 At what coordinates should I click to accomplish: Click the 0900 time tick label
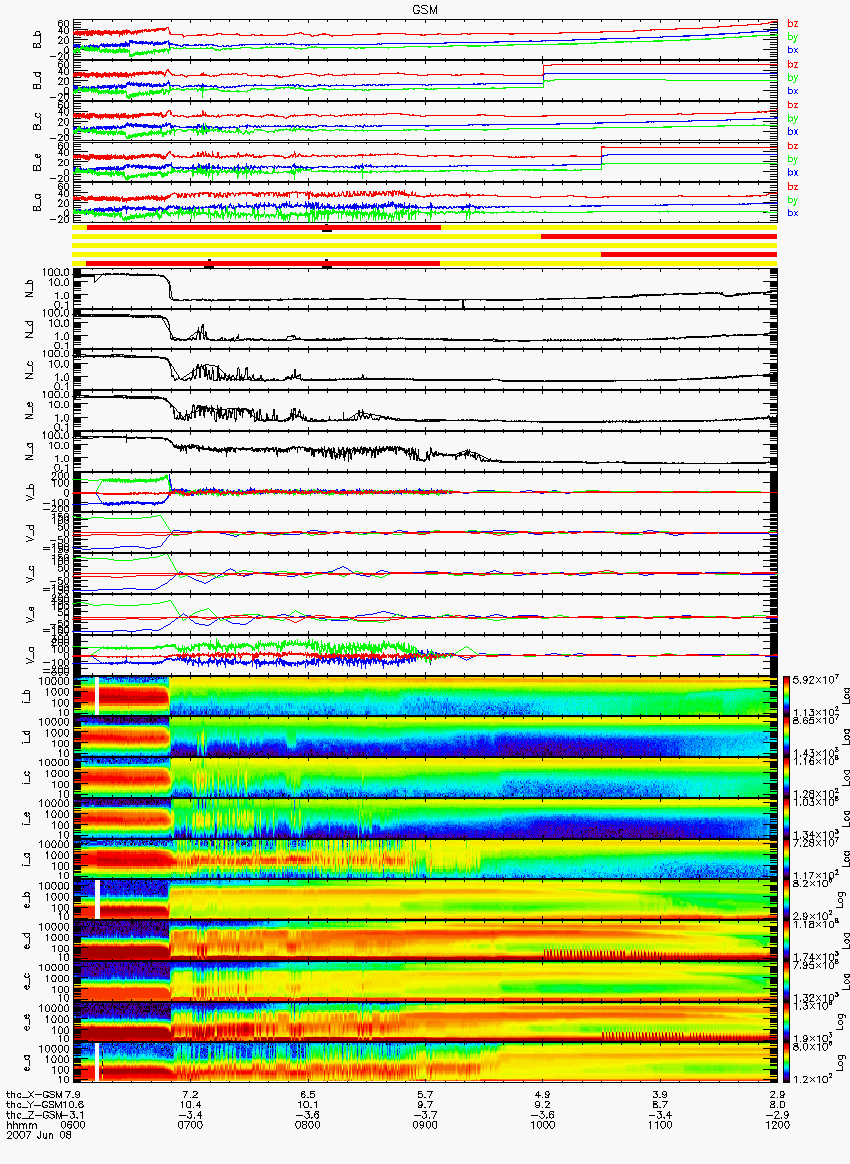(x=425, y=1125)
